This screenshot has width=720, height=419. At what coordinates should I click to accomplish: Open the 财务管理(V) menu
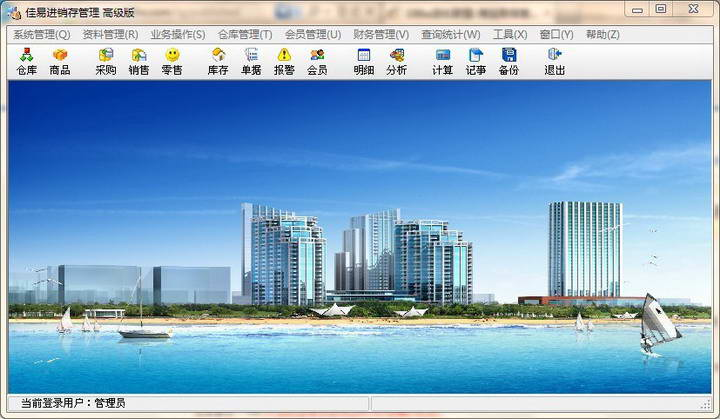point(381,34)
